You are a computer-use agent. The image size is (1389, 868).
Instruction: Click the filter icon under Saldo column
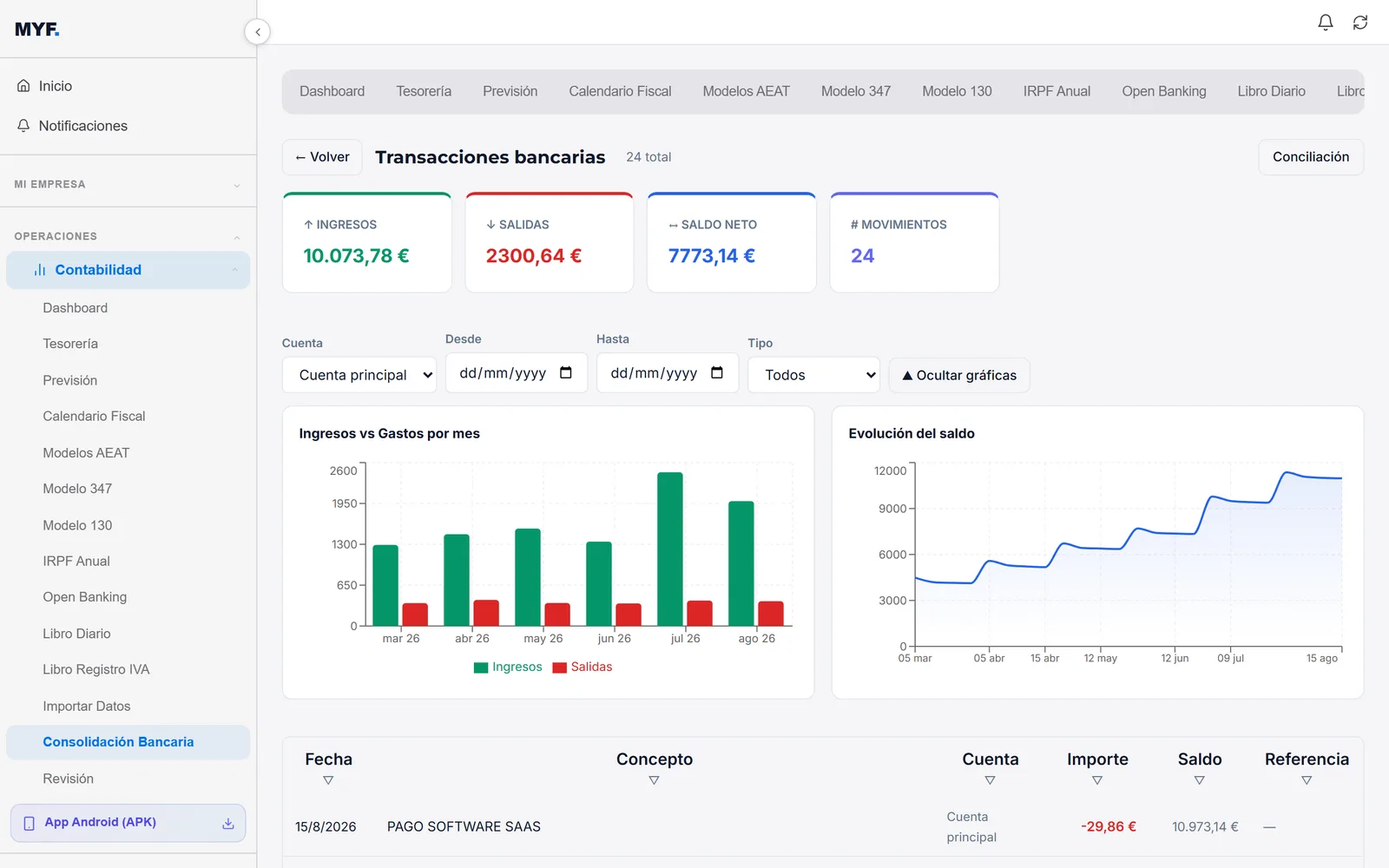click(x=1200, y=780)
